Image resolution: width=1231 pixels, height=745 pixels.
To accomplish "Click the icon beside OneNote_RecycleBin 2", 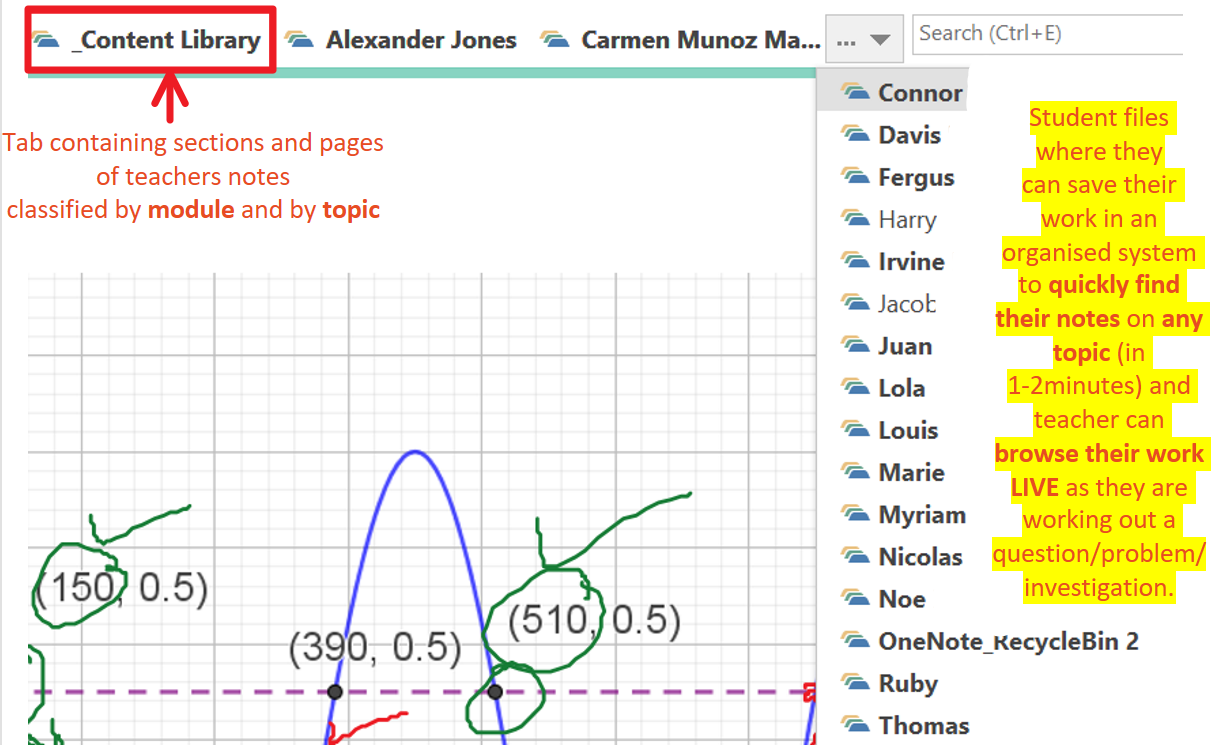I will (856, 641).
